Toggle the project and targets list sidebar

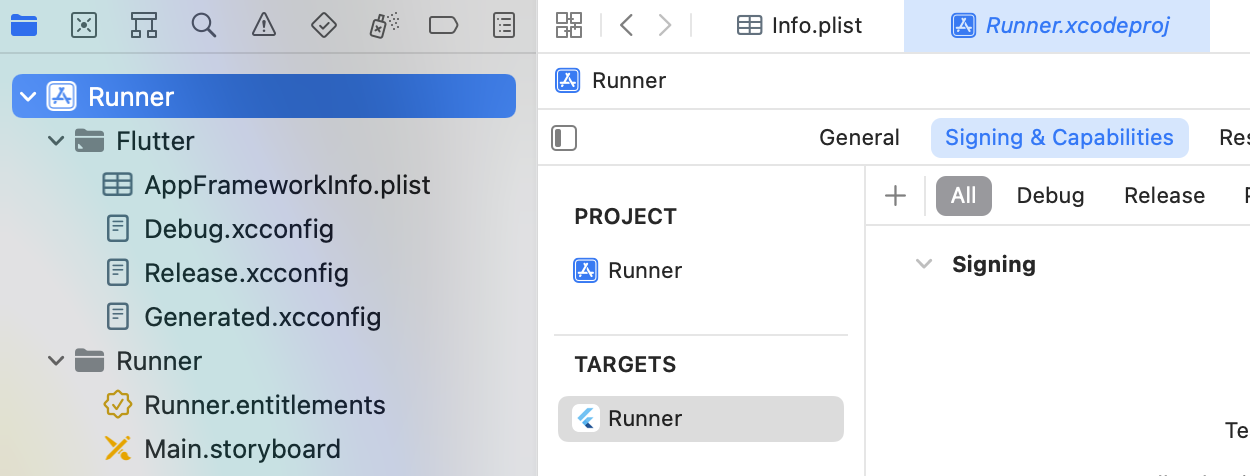(565, 138)
